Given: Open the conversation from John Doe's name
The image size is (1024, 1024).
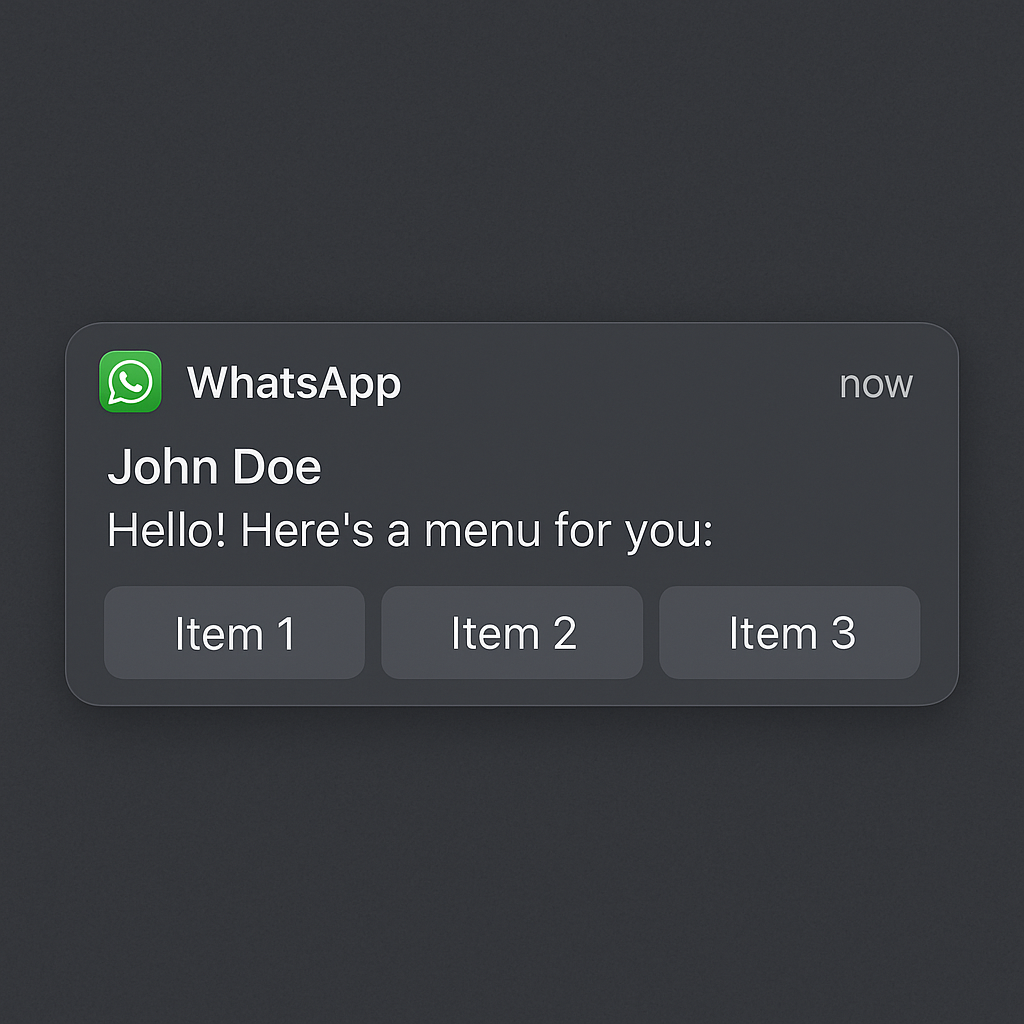Looking at the screenshot, I should click(214, 466).
